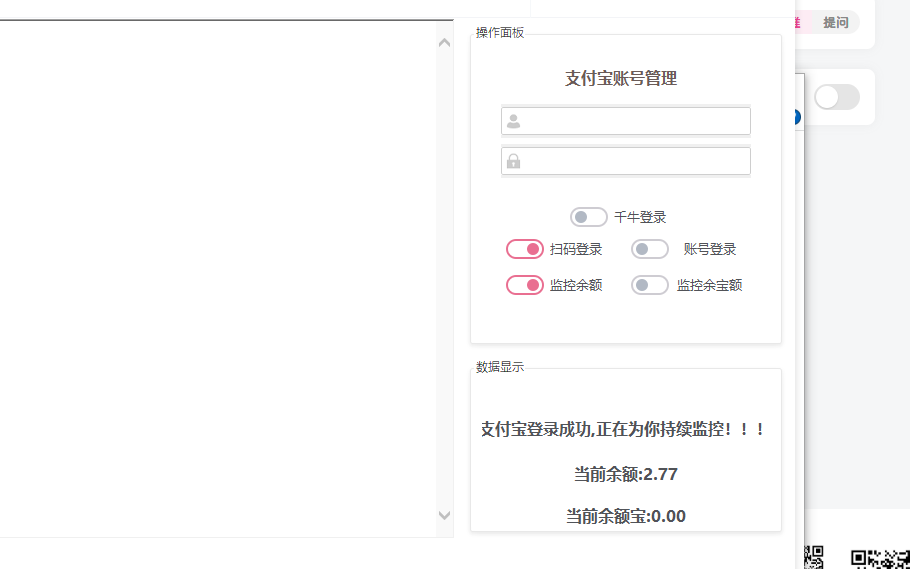Screen dimensions: 910x569
Task: Click the 监控余宝额 label
Action: pyautogui.click(x=710, y=285)
